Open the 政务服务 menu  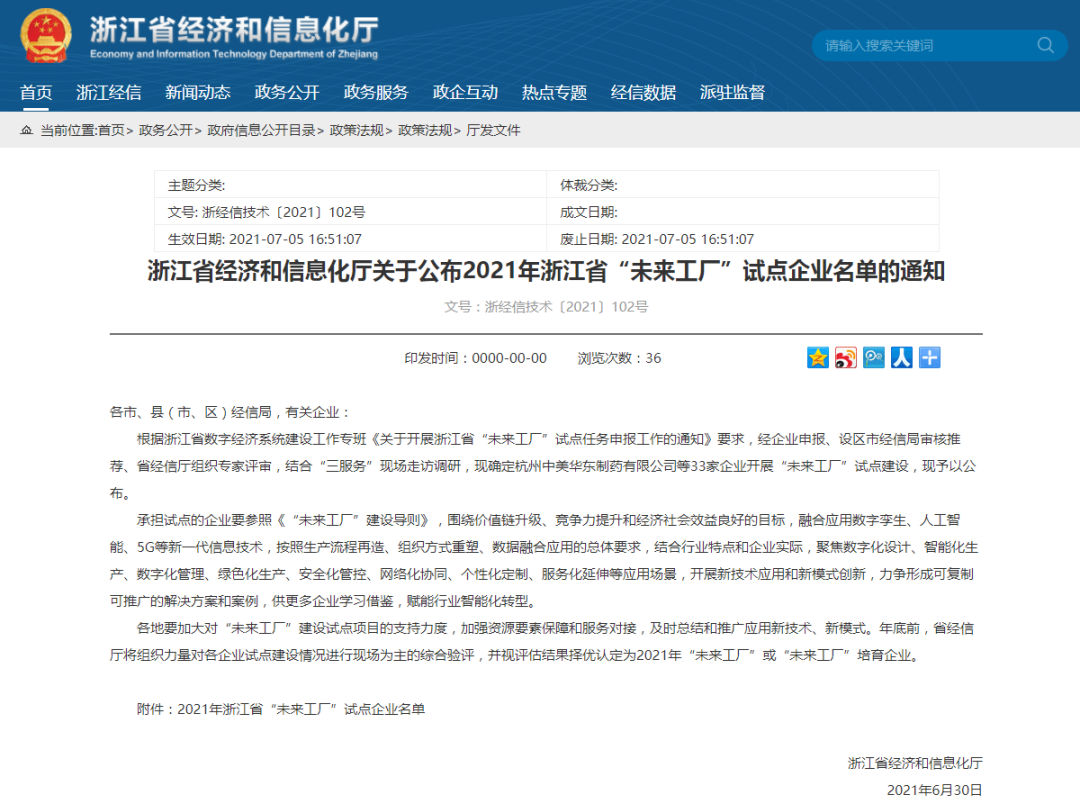pos(376,92)
